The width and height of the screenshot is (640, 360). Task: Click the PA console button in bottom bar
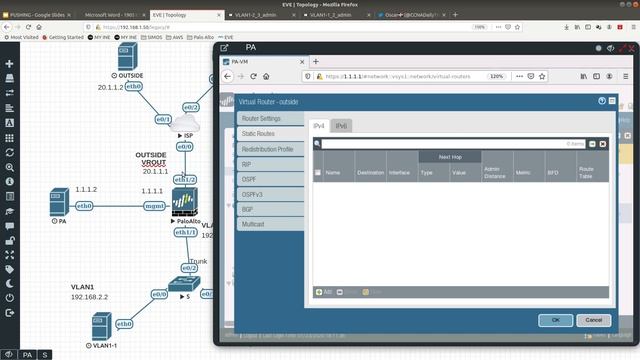pyautogui.click(x=27, y=355)
